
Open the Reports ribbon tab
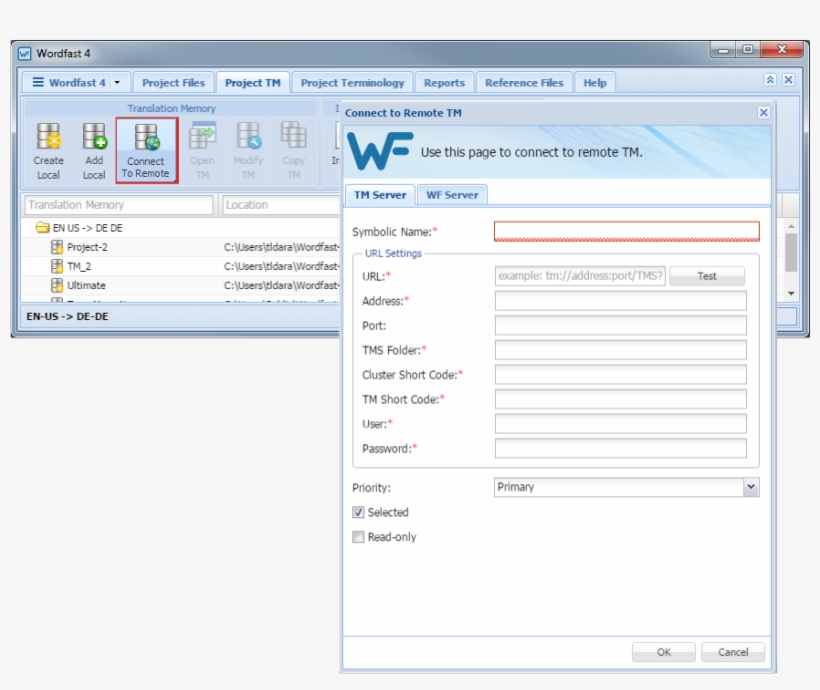(444, 82)
